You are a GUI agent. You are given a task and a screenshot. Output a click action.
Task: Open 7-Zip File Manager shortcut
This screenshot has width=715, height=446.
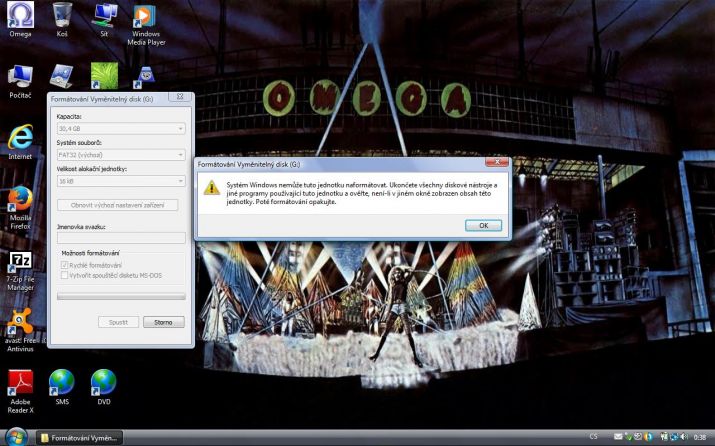coord(20,271)
